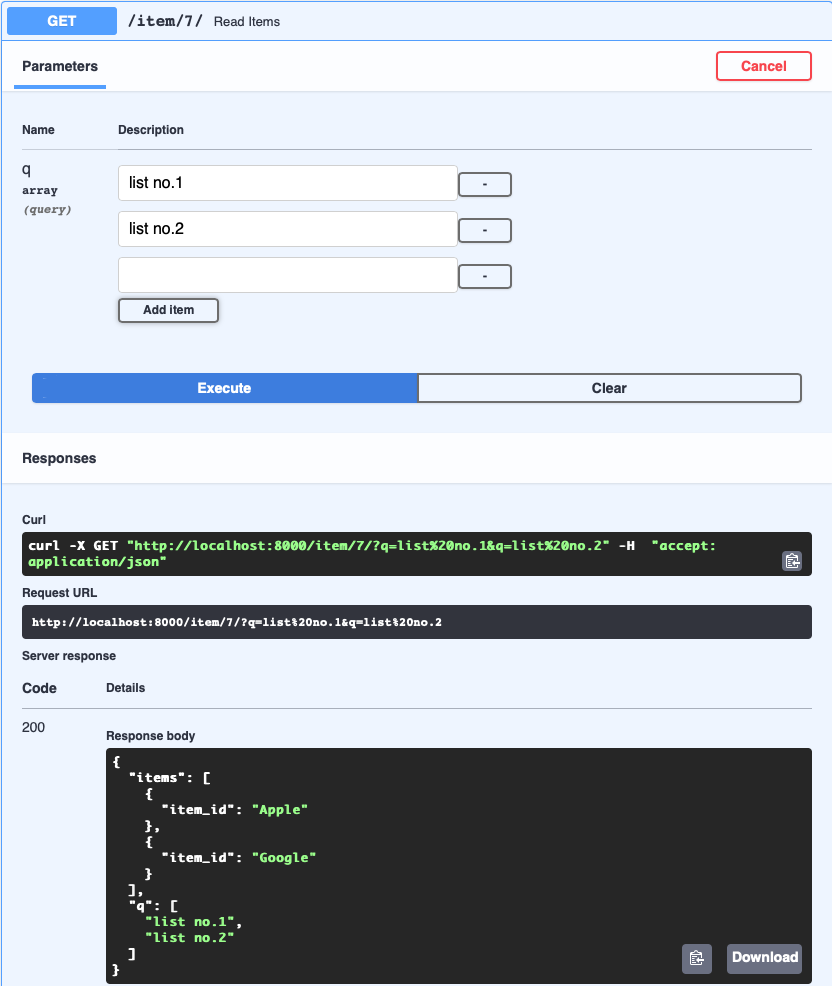Click the q parameter name
832x986 pixels.
[26, 169]
